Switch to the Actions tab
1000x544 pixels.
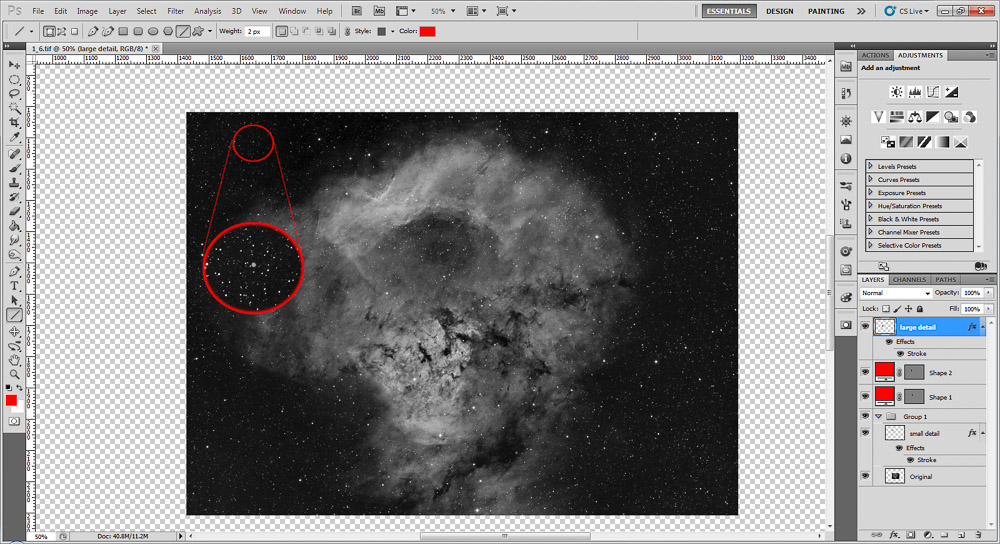pyautogui.click(x=875, y=55)
